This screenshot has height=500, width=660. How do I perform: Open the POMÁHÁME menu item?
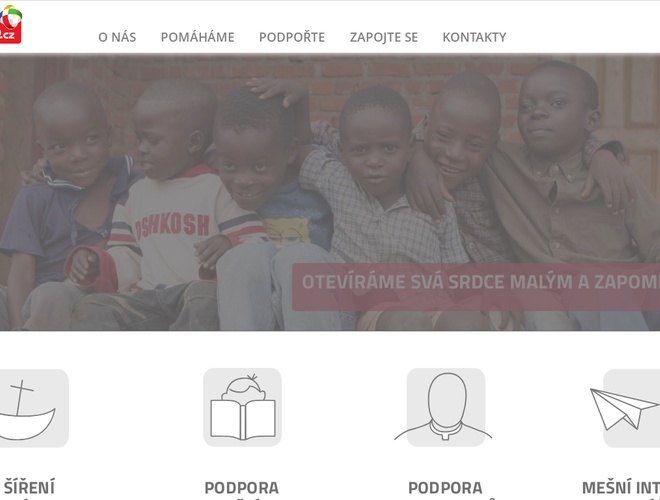tap(197, 37)
